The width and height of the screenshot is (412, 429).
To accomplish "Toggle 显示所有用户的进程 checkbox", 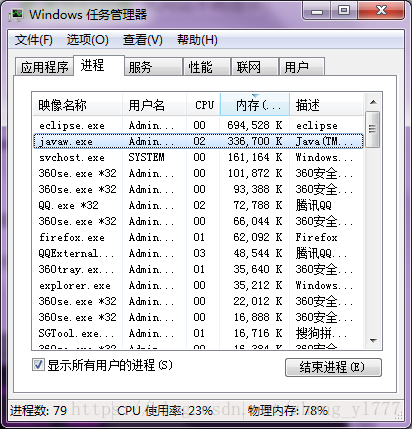I will tap(38, 364).
